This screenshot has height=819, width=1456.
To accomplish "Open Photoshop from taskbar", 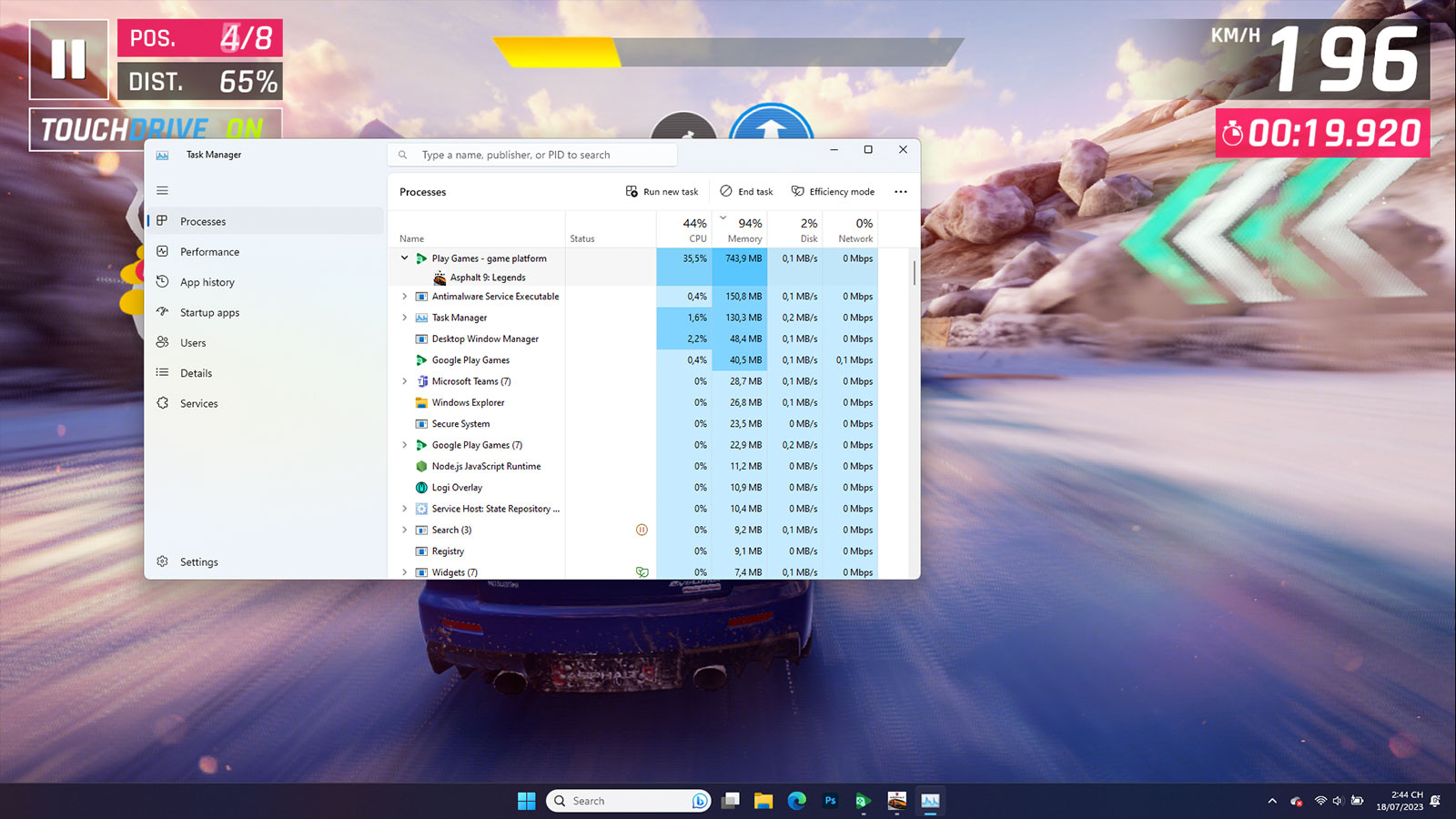I will [830, 801].
